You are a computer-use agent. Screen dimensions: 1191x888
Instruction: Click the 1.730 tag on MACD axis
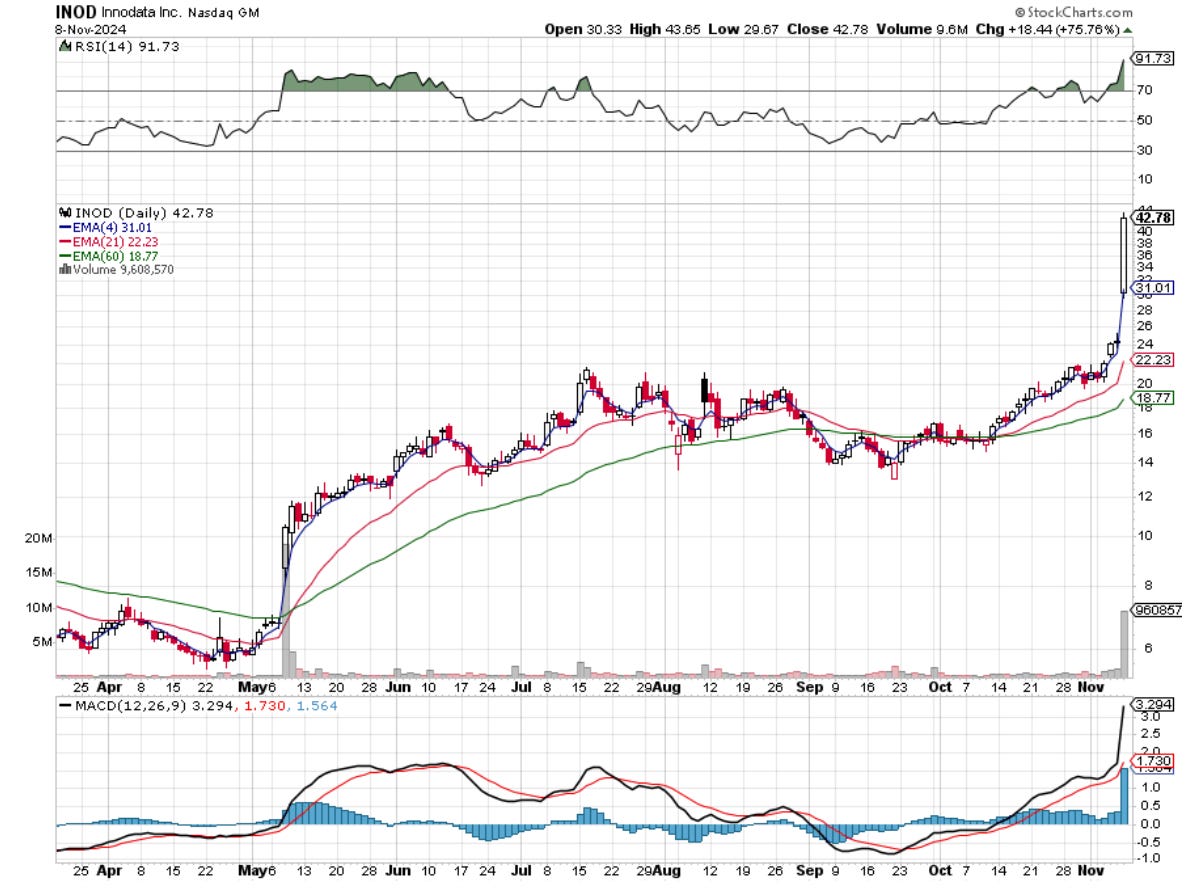(x=1154, y=760)
